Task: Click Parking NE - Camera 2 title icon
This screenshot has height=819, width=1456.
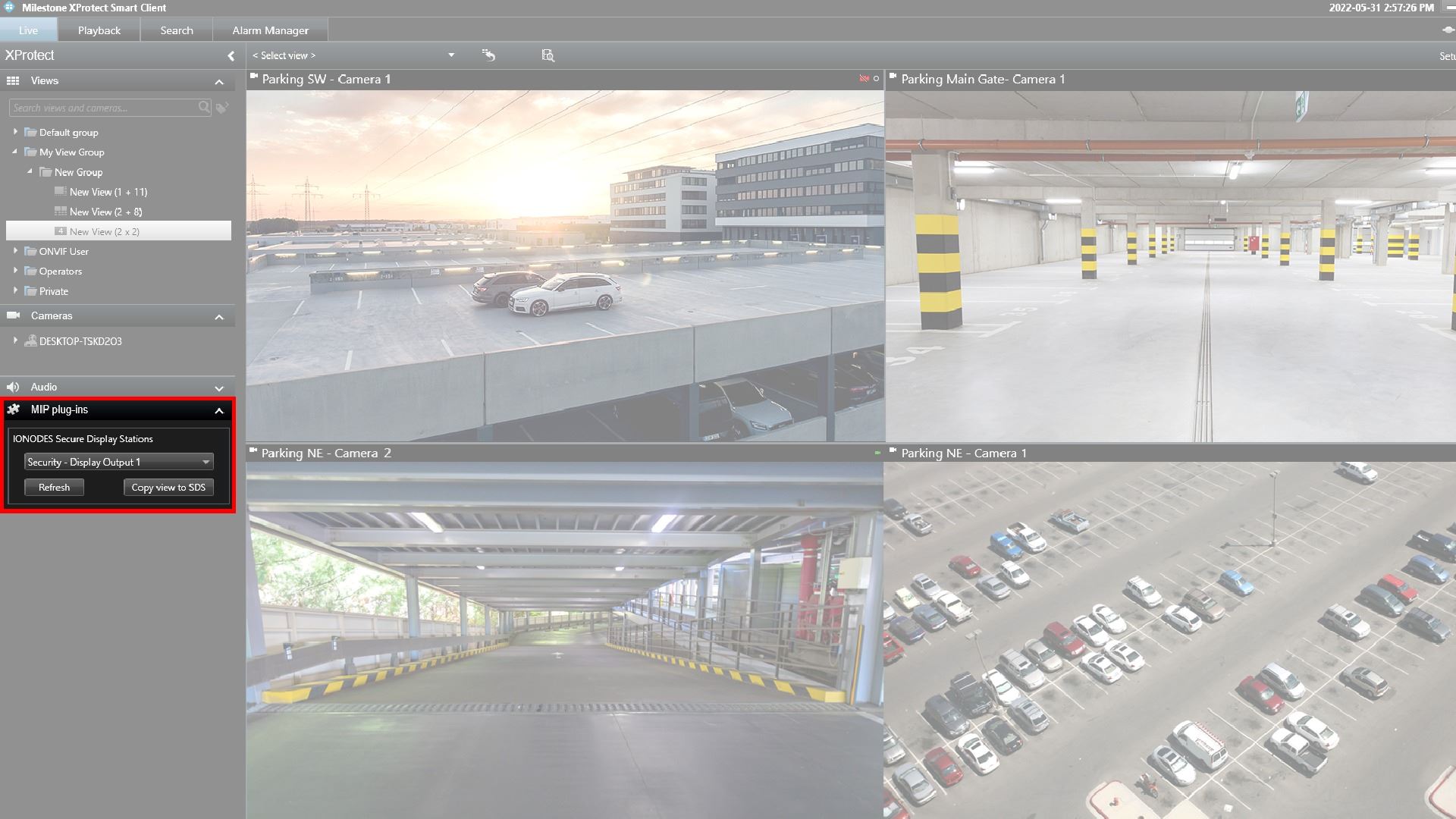Action: (x=254, y=450)
